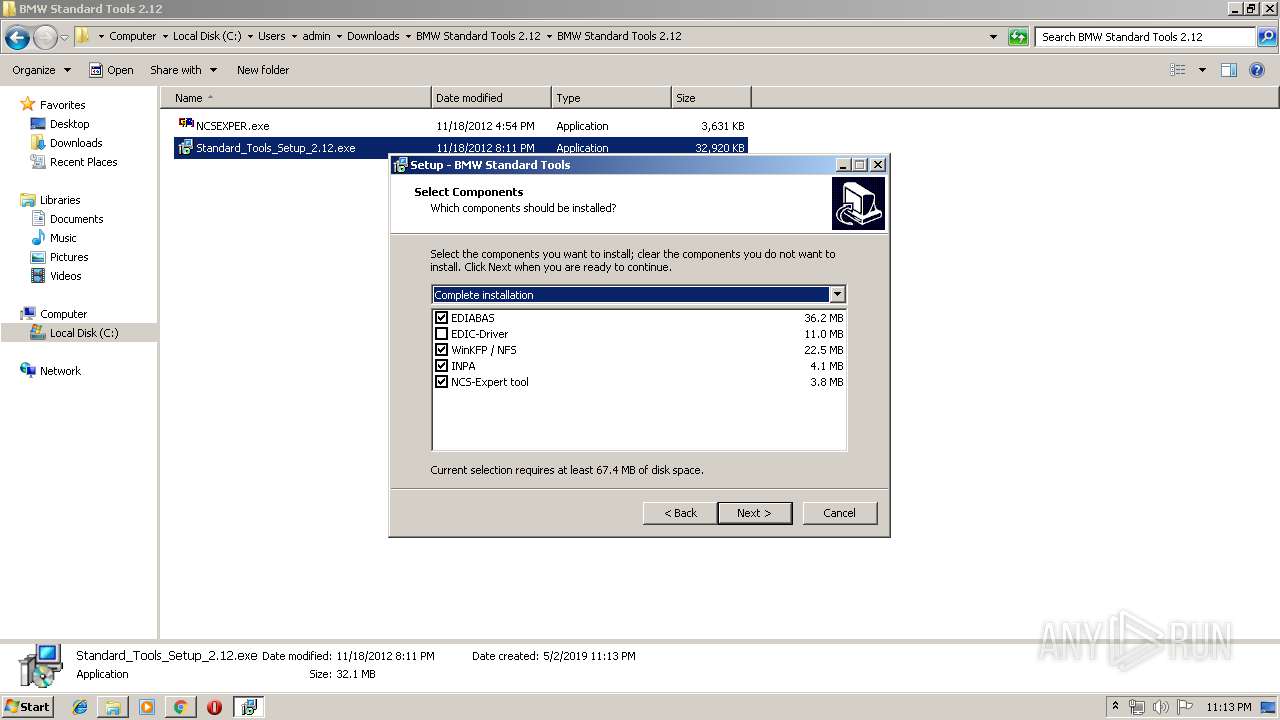
Task: Create a New folder
Action: 263,70
